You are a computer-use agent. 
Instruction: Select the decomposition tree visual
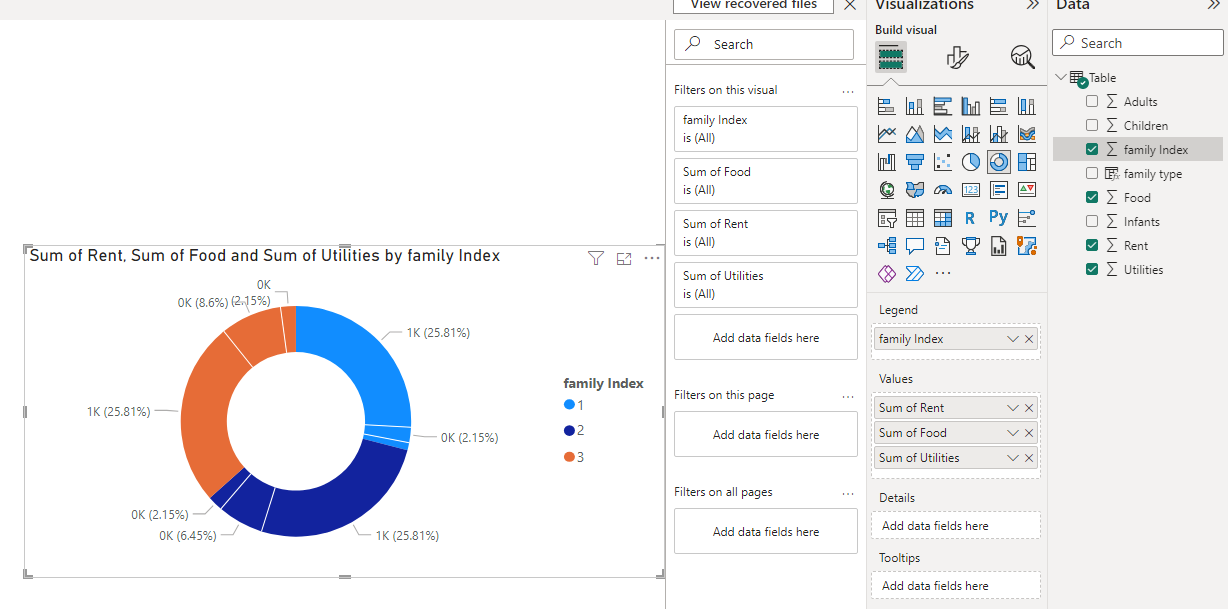(x=887, y=246)
